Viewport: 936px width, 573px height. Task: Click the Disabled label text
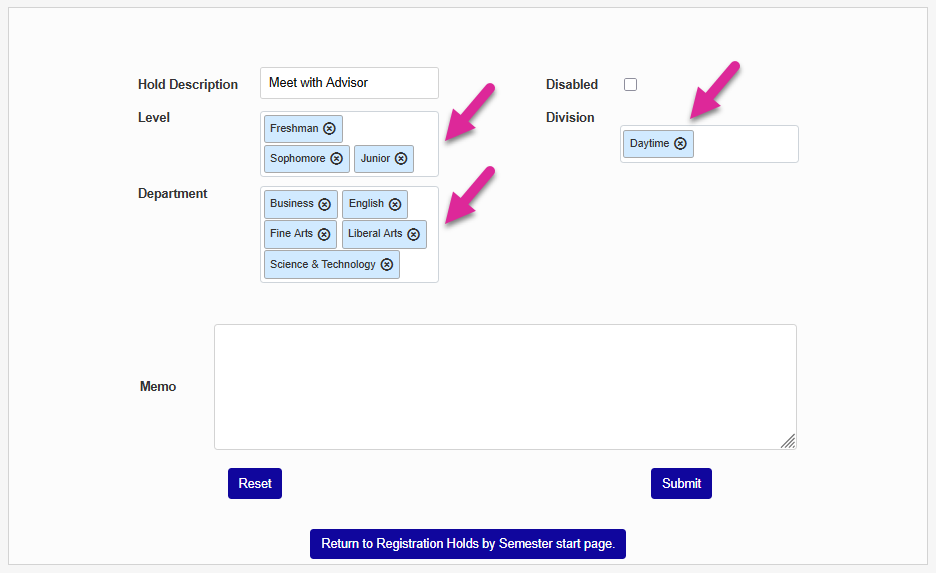[572, 85]
